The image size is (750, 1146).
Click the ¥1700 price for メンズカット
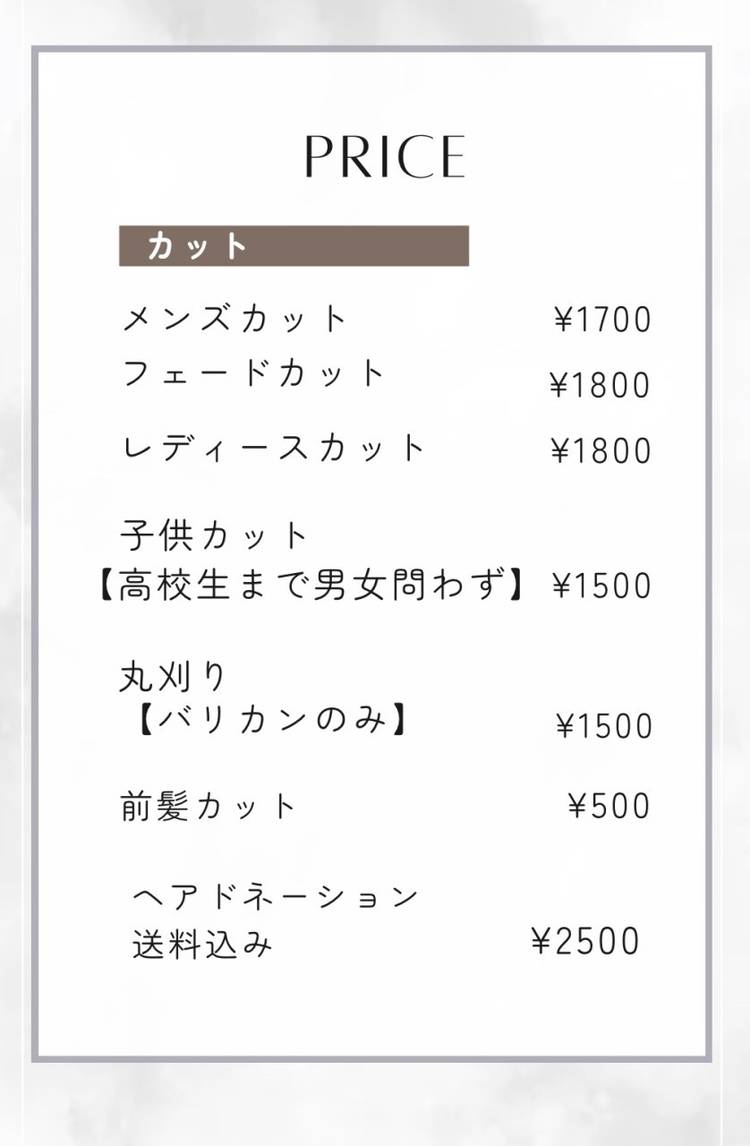602,321
